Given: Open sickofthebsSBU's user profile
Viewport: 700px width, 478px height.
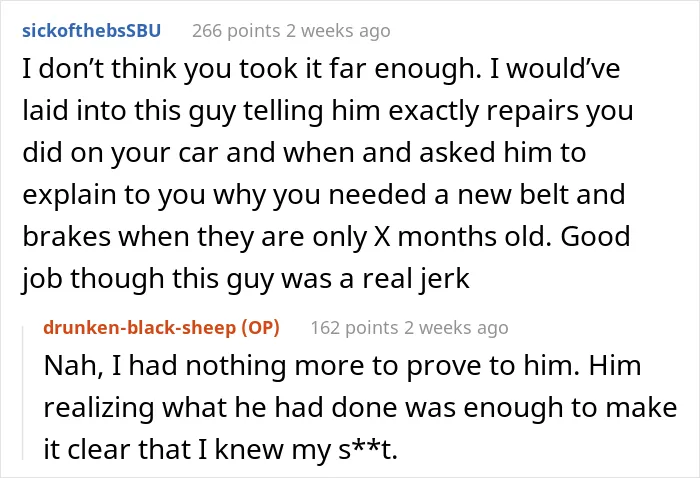Looking at the screenshot, I should (x=92, y=31).
